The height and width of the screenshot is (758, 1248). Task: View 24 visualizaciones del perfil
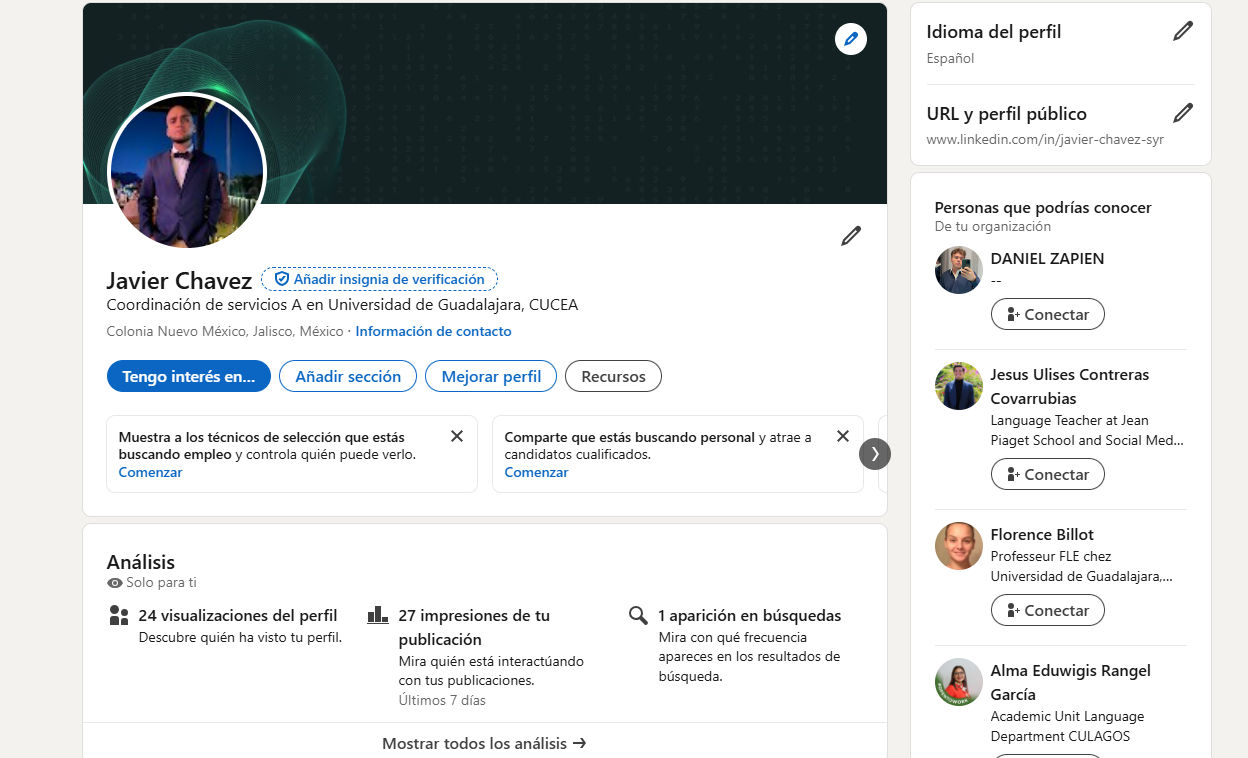click(238, 615)
